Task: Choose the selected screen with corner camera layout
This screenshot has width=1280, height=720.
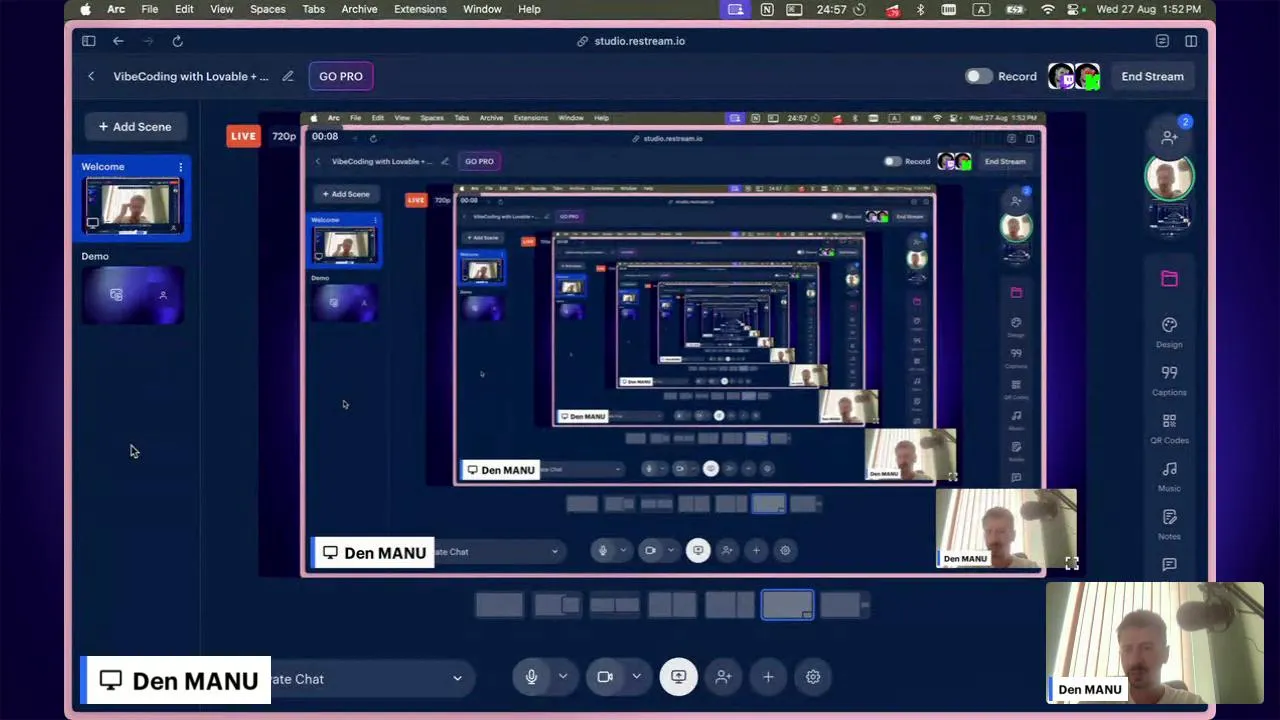Action: [x=787, y=604]
